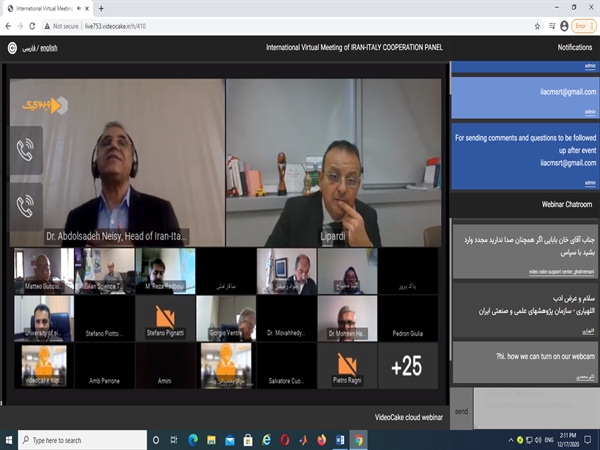This screenshot has width=600, height=450.
Task: Open Chrome from taskbar
Action: [x=359, y=440]
